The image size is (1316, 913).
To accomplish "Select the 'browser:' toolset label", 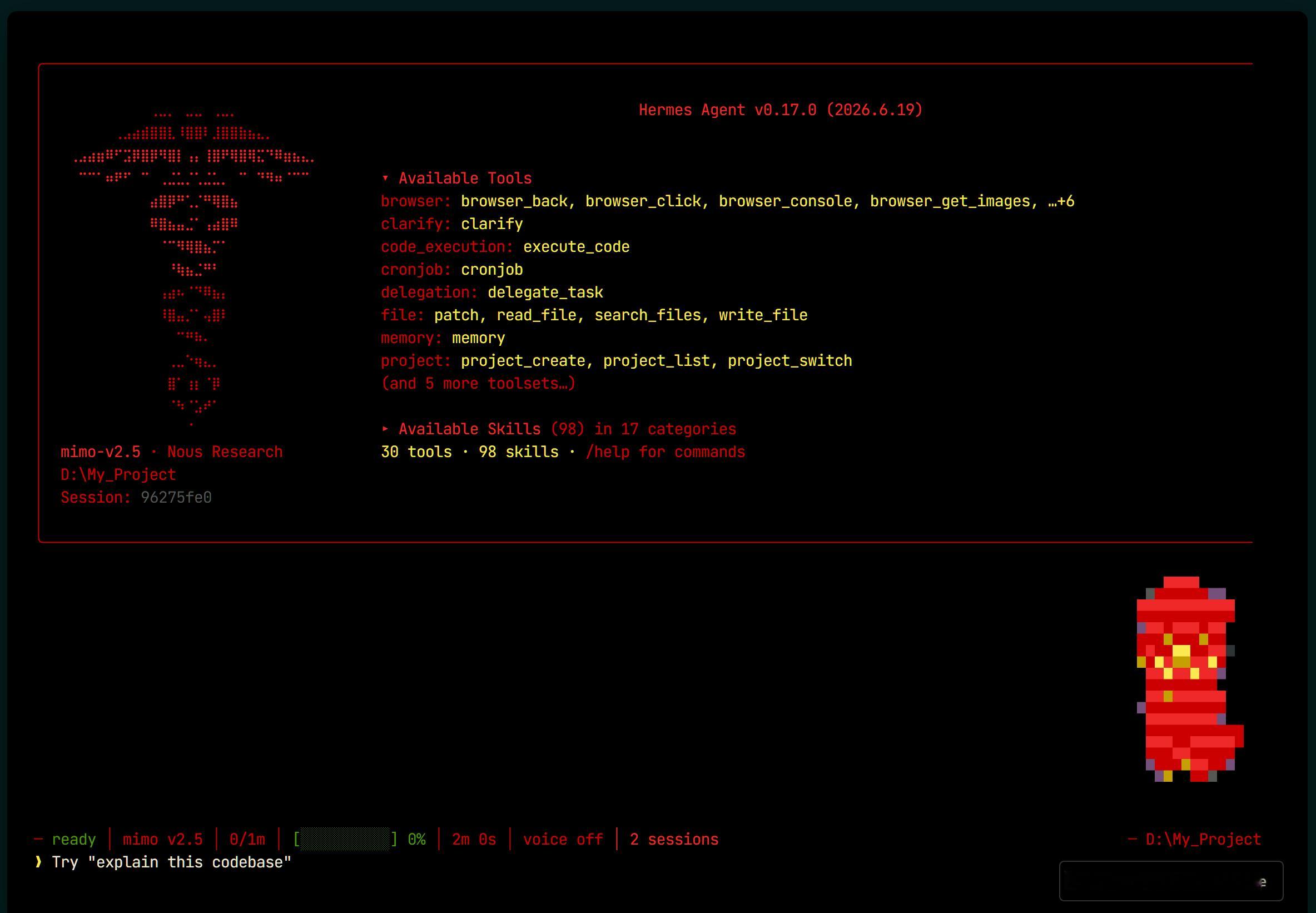I will pos(416,201).
